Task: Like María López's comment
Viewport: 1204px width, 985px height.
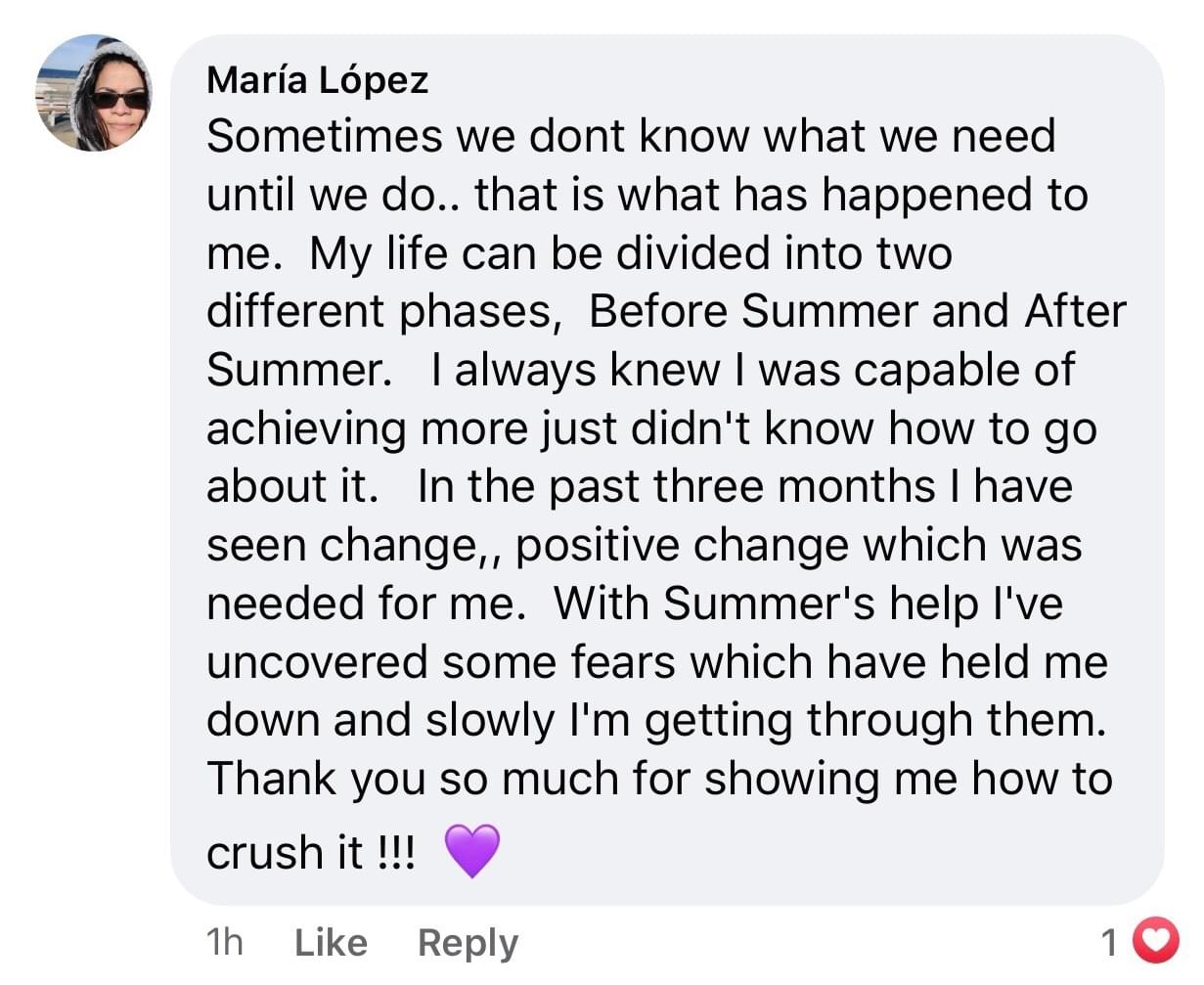Action: click(331, 942)
